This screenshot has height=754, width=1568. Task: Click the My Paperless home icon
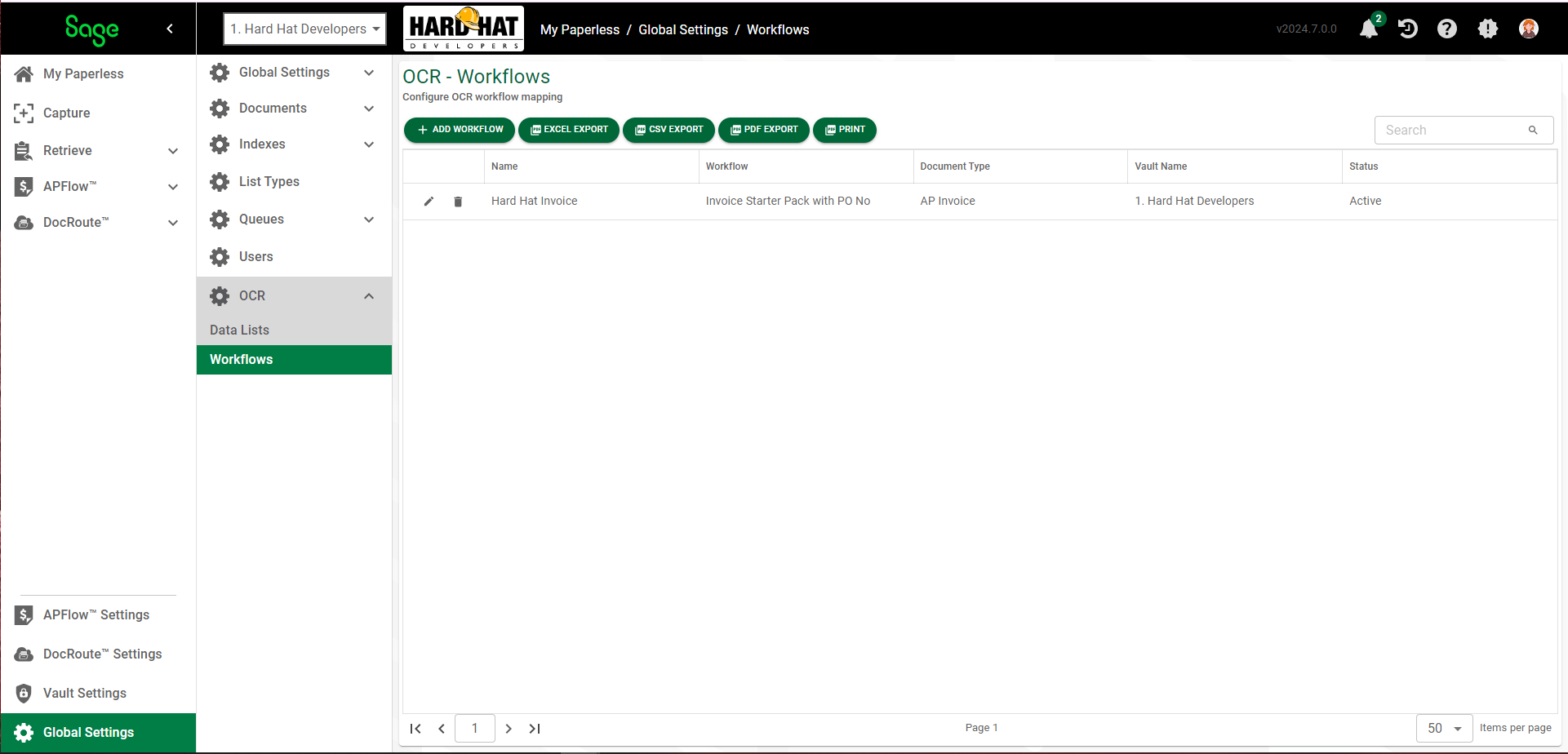[24, 74]
